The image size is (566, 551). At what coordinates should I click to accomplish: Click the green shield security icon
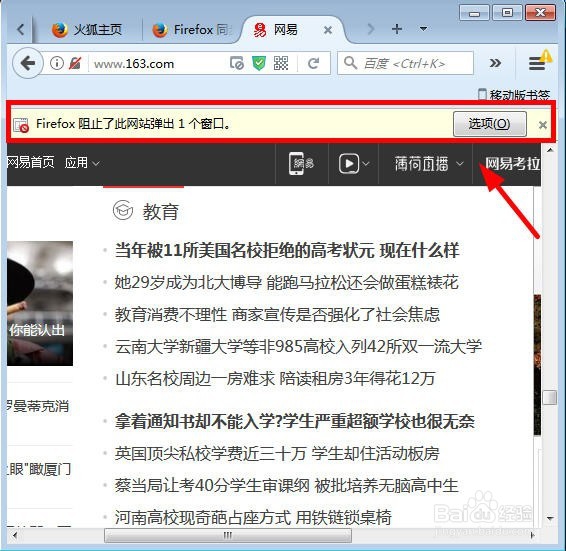[x=259, y=63]
